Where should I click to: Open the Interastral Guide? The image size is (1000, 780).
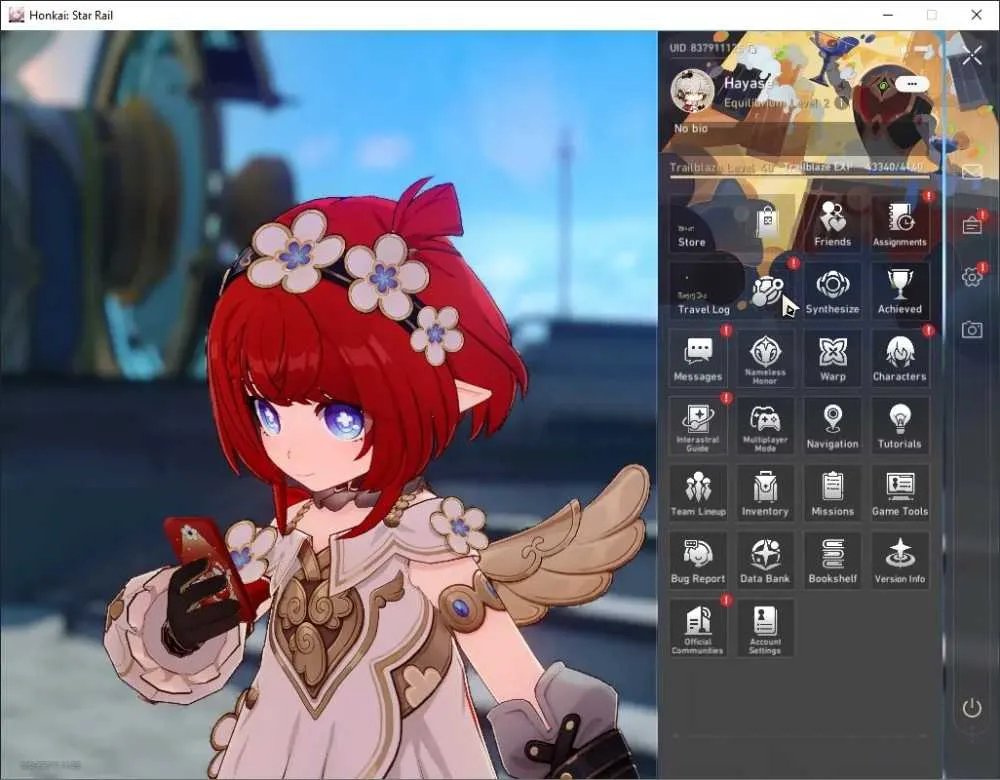click(x=698, y=426)
